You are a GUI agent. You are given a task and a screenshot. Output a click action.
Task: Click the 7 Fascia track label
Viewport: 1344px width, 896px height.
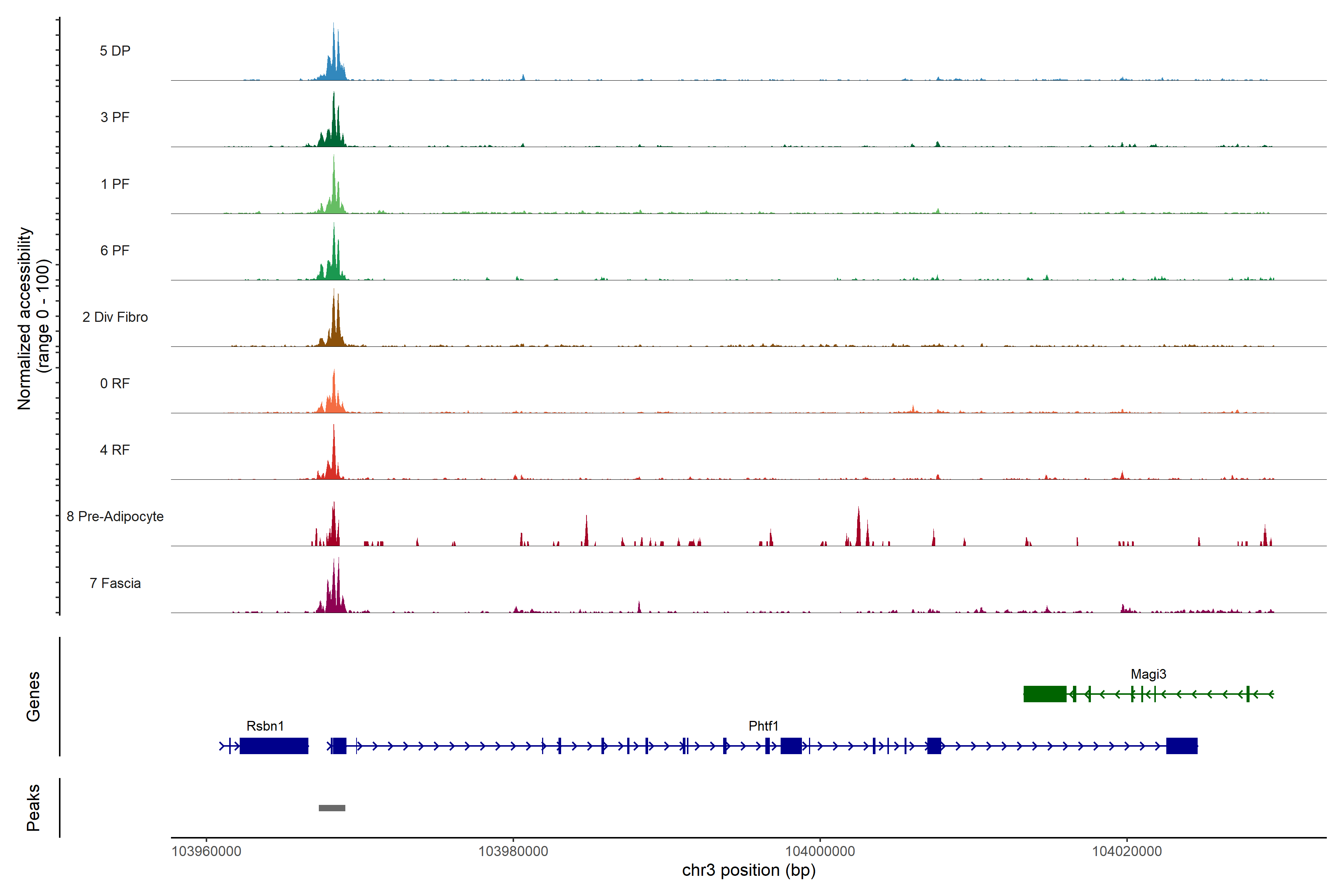pyautogui.click(x=115, y=583)
